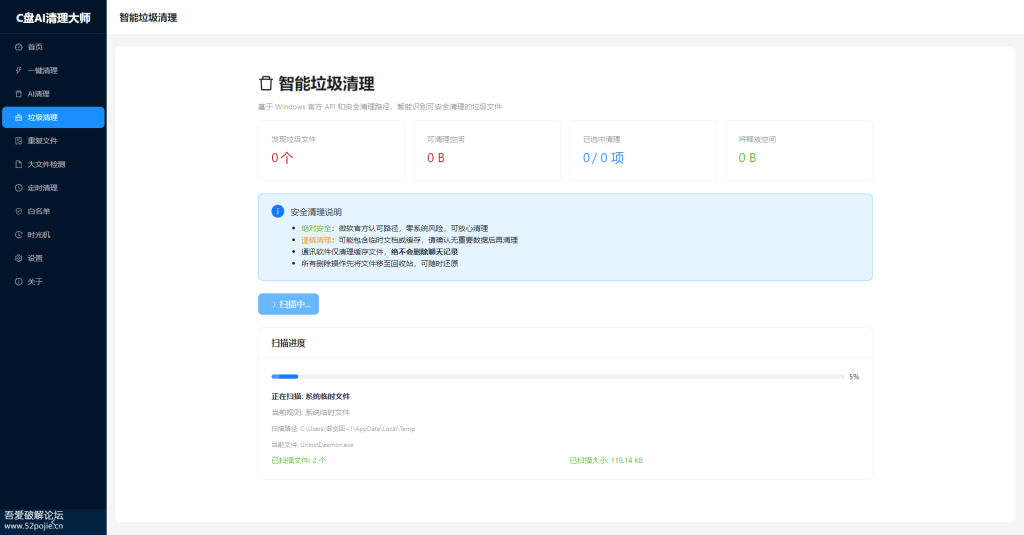Click the clock icon for 定时清理

tap(18, 188)
